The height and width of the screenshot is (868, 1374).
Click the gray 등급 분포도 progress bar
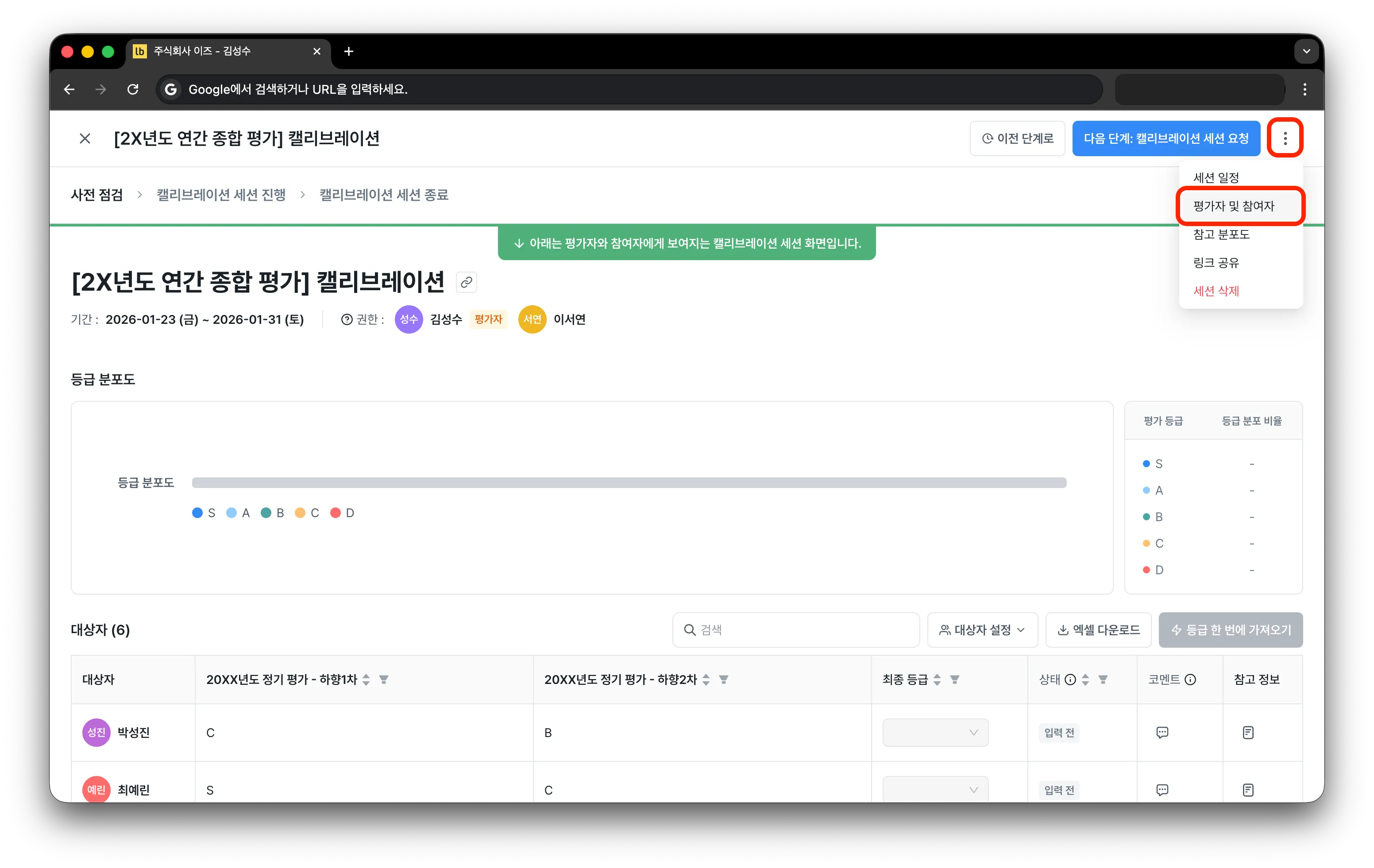tap(629, 483)
